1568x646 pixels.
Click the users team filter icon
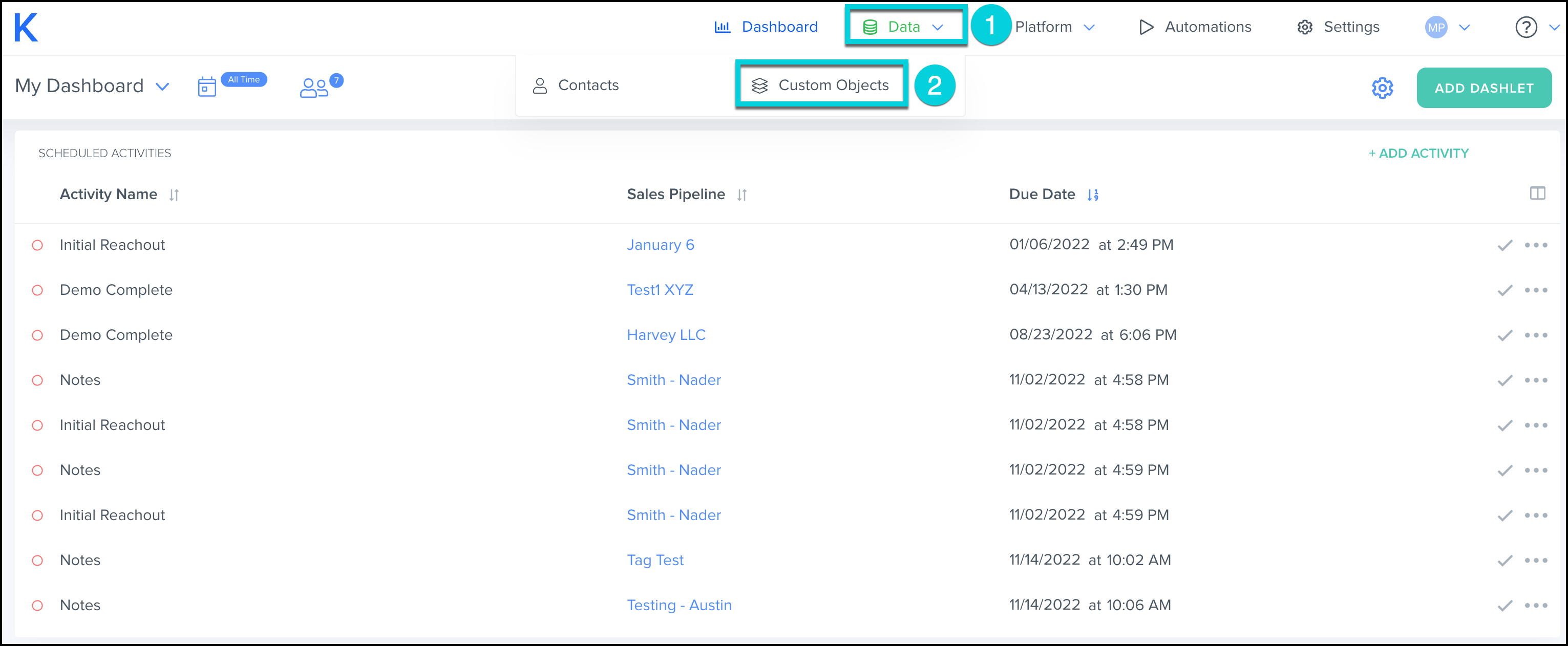[x=314, y=88]
